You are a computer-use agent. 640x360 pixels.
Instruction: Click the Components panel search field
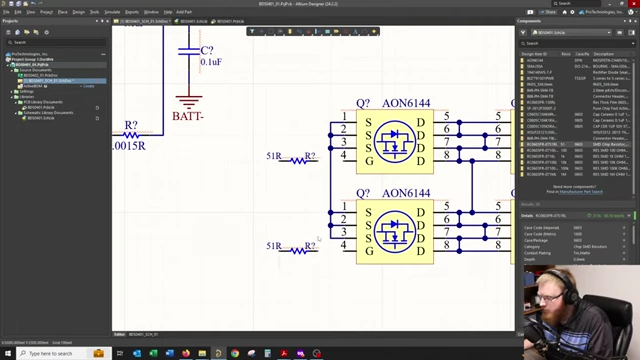coord(577,43)
